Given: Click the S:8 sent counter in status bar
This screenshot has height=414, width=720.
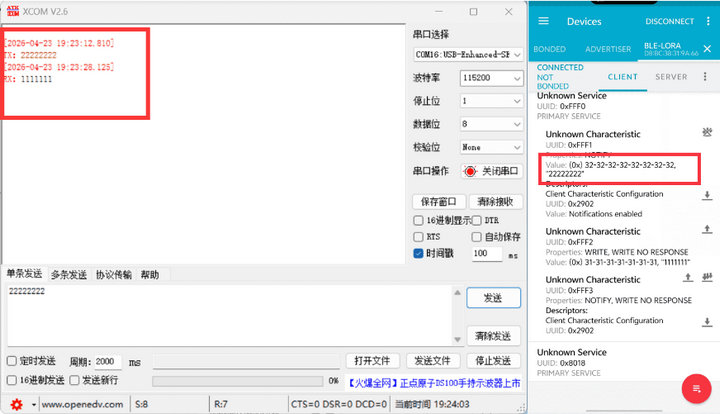Looking at the screenshot, I should 141,404.
